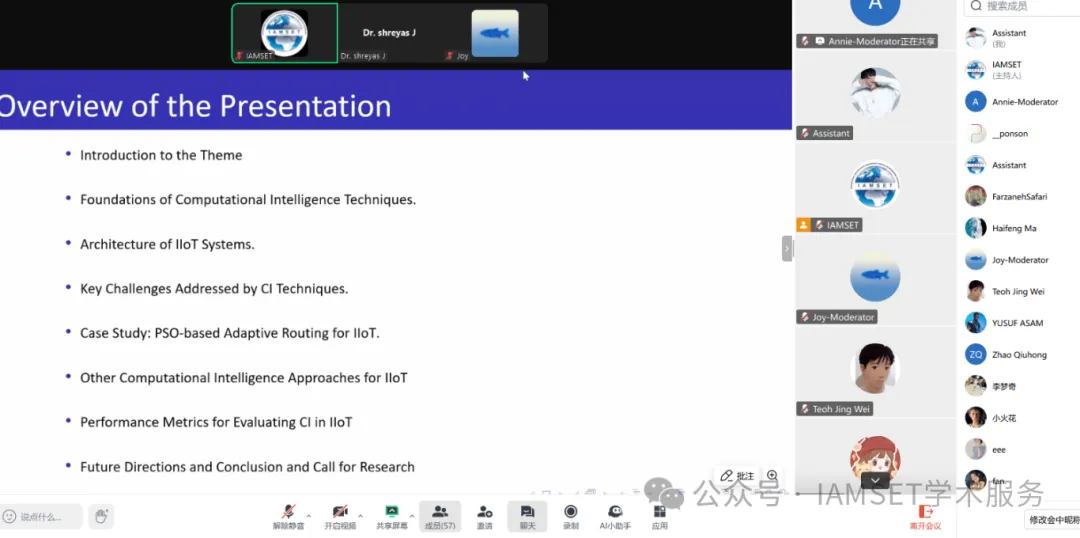The width and height of the screenshot is (1080, 538).
Task: Open the 成员(57) members panel
Action: (x=439, y=517)
